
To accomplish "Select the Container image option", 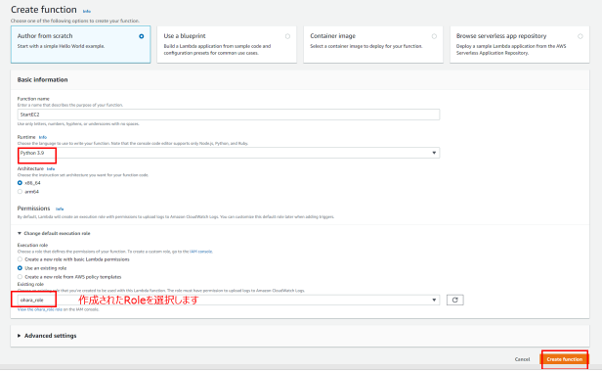I will pyautogui.click(x=373, y=45).
